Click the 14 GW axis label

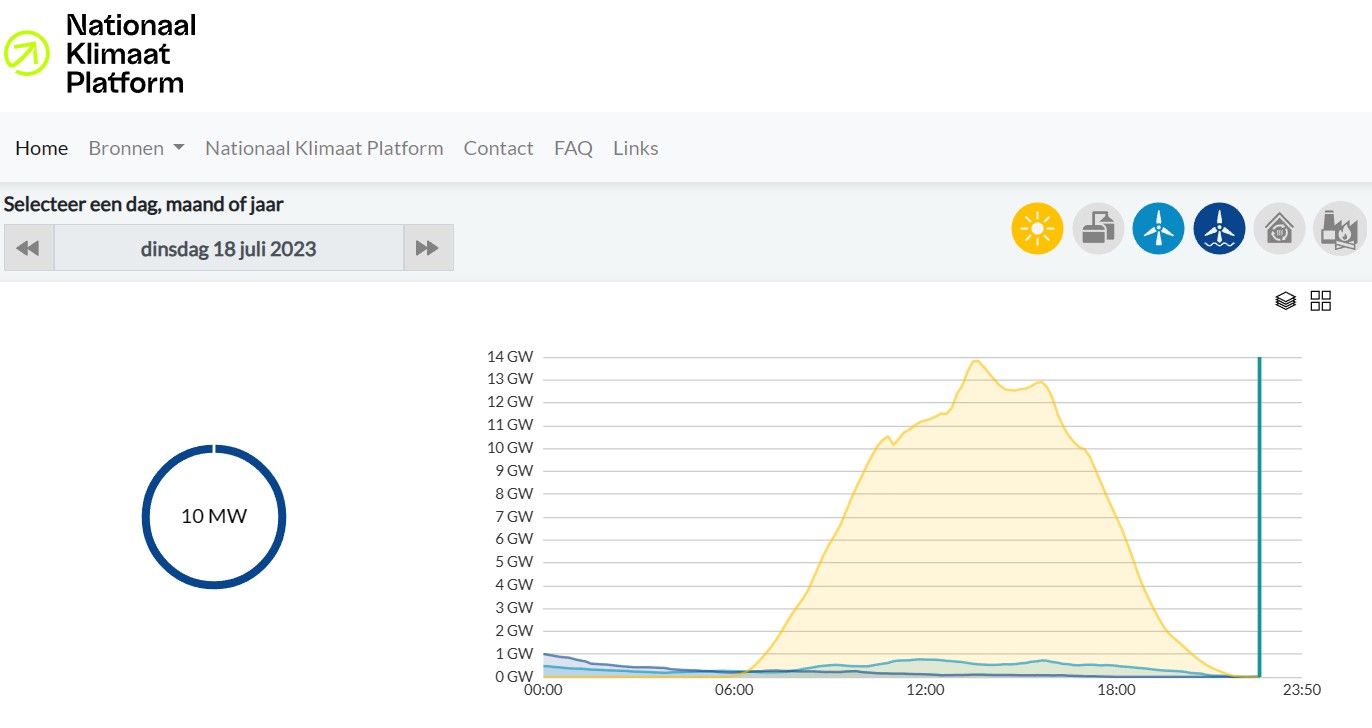coord(510,356)
